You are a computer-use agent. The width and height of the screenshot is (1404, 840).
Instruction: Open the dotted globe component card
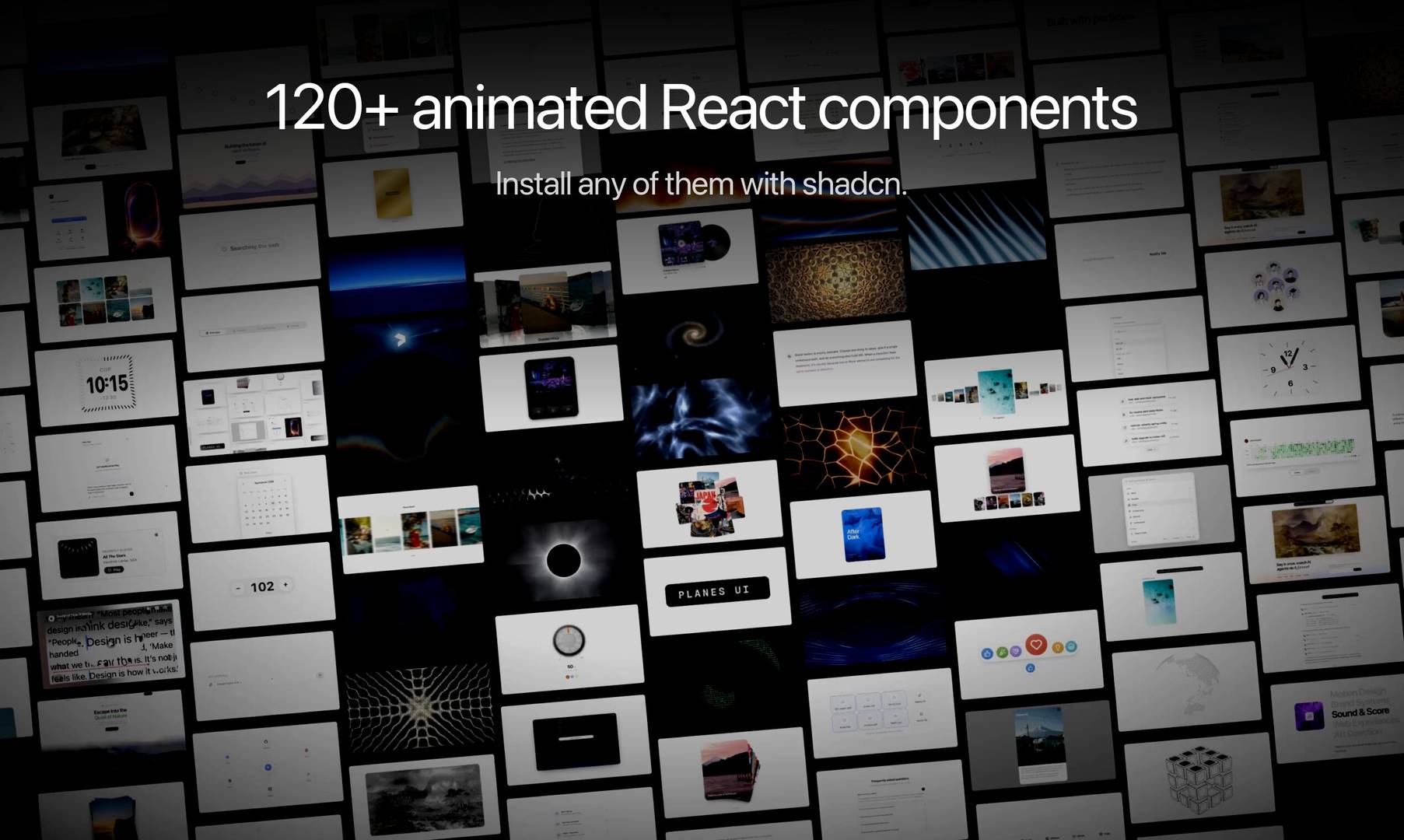pos(1185,686)
